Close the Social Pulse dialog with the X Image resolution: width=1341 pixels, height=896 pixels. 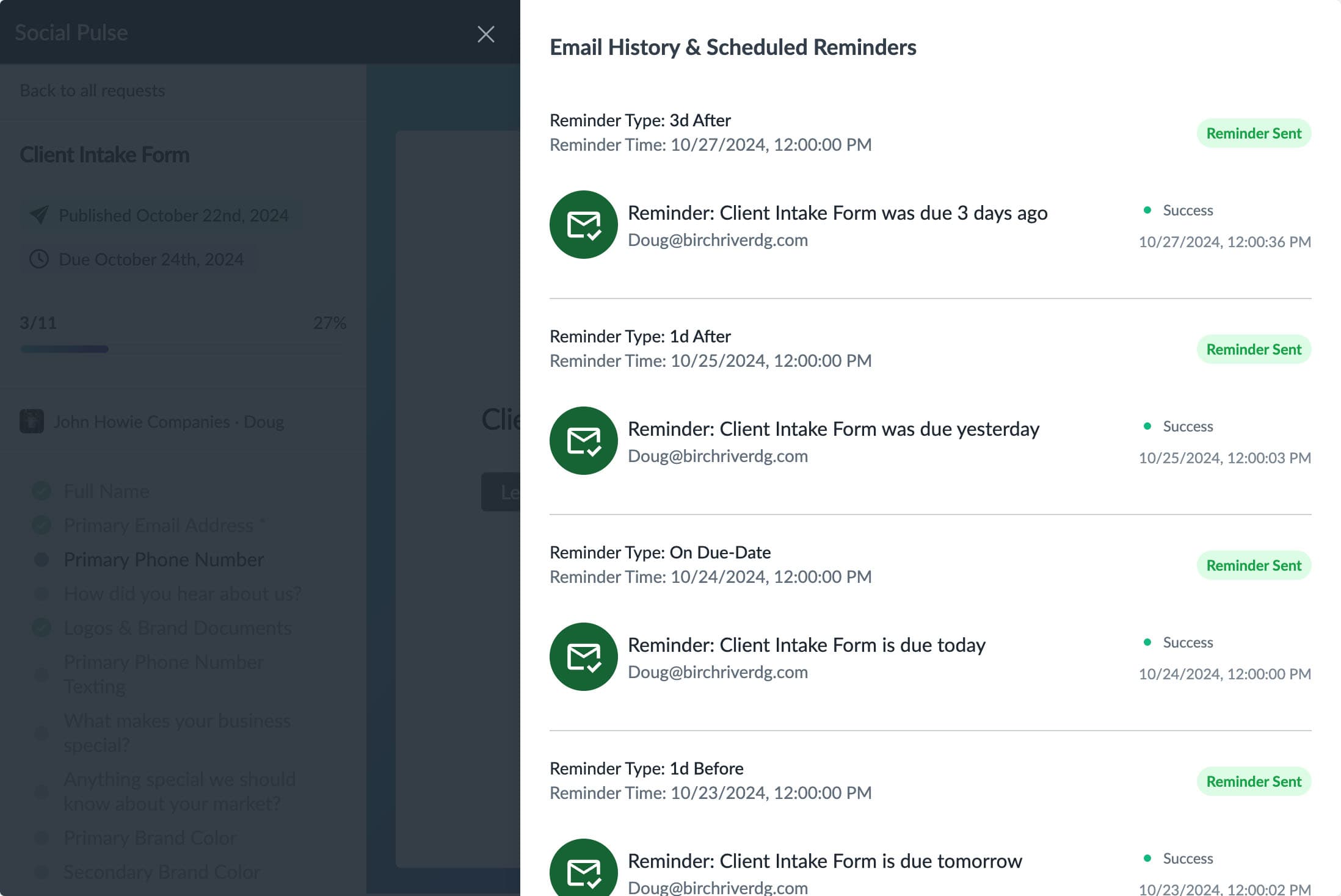pos(485,34)
